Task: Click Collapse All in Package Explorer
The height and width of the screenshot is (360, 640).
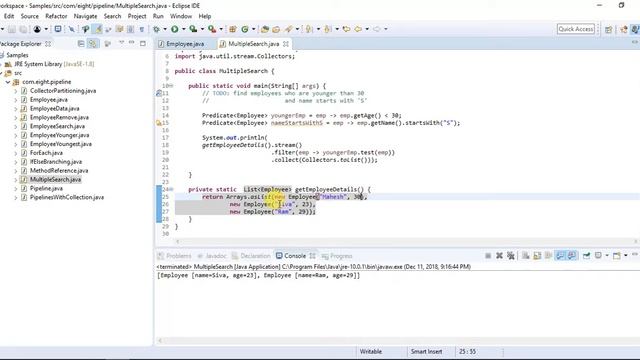Action: tap(81, 43)
